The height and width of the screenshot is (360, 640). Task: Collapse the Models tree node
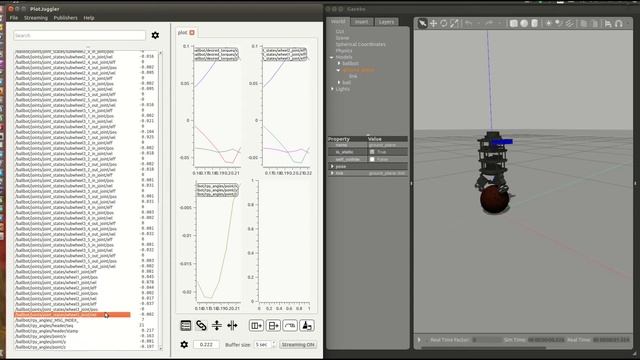coord(331,57)
